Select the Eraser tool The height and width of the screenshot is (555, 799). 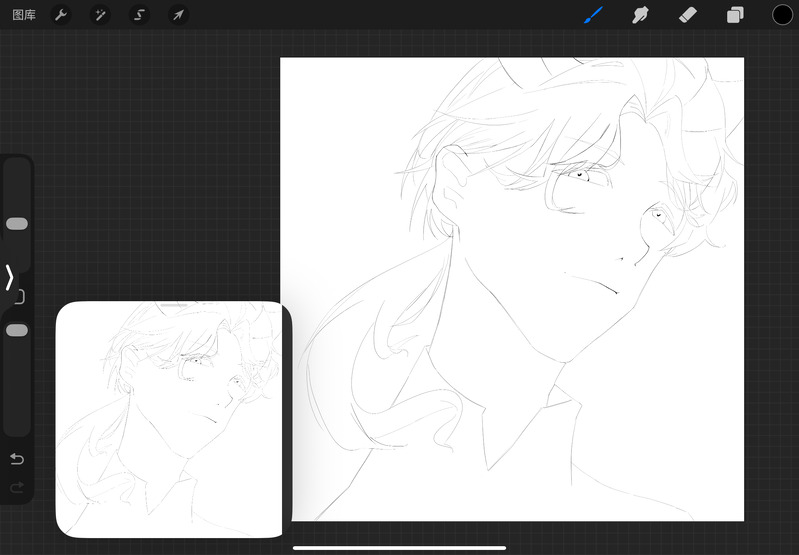[x=687, y=15]
